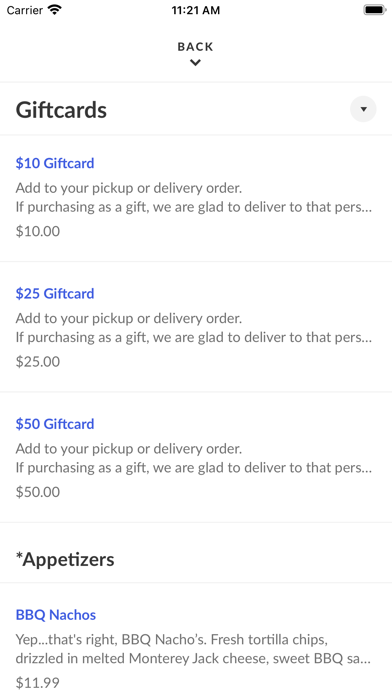
Task: Tap the Wi-Fi status icon
Action: (55, 10)
